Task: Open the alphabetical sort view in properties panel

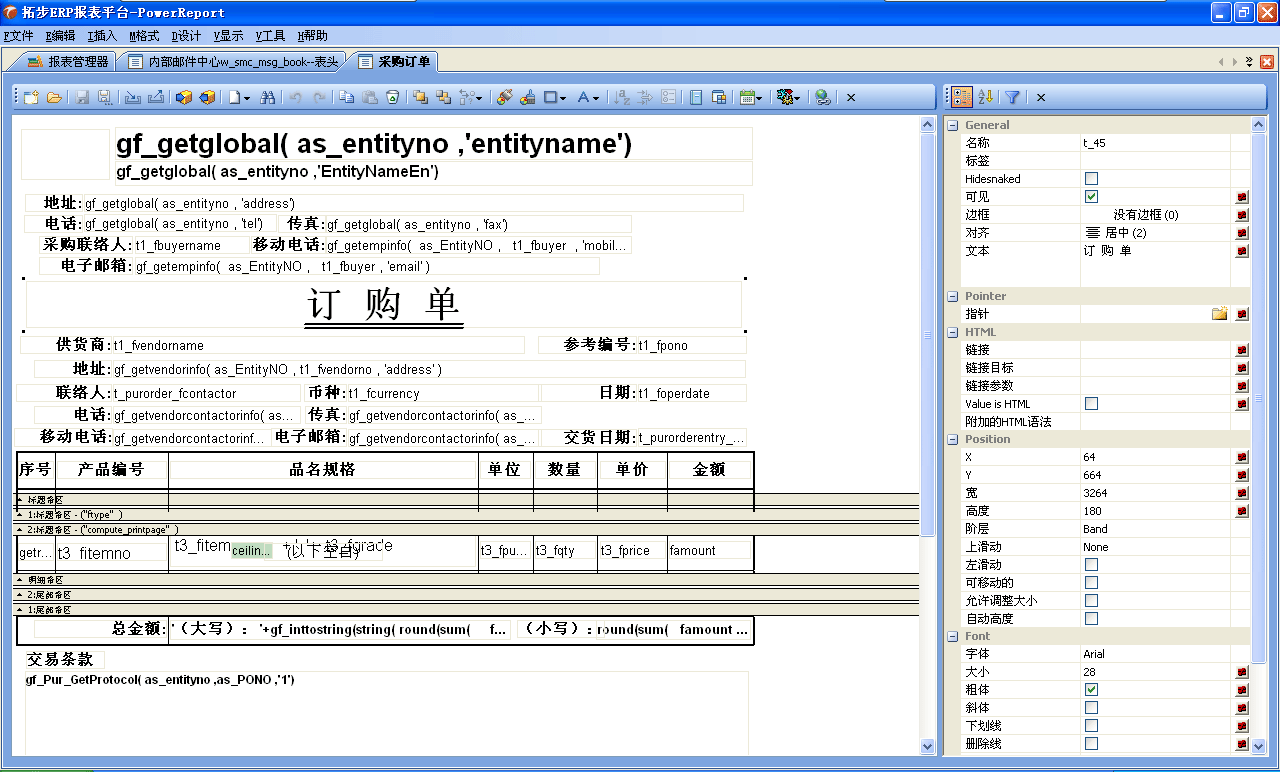Action: (x=986, y=97)
